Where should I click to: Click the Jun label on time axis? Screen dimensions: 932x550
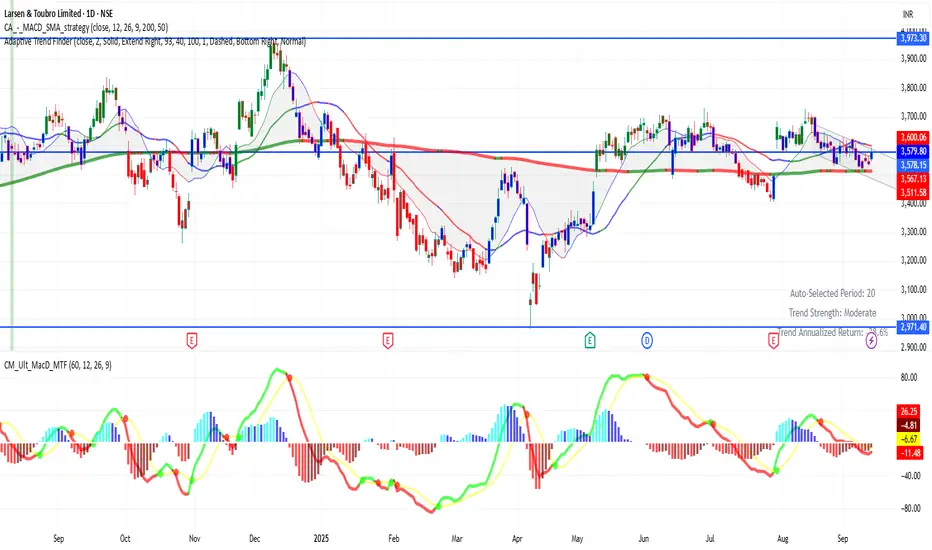click(644, 539)
